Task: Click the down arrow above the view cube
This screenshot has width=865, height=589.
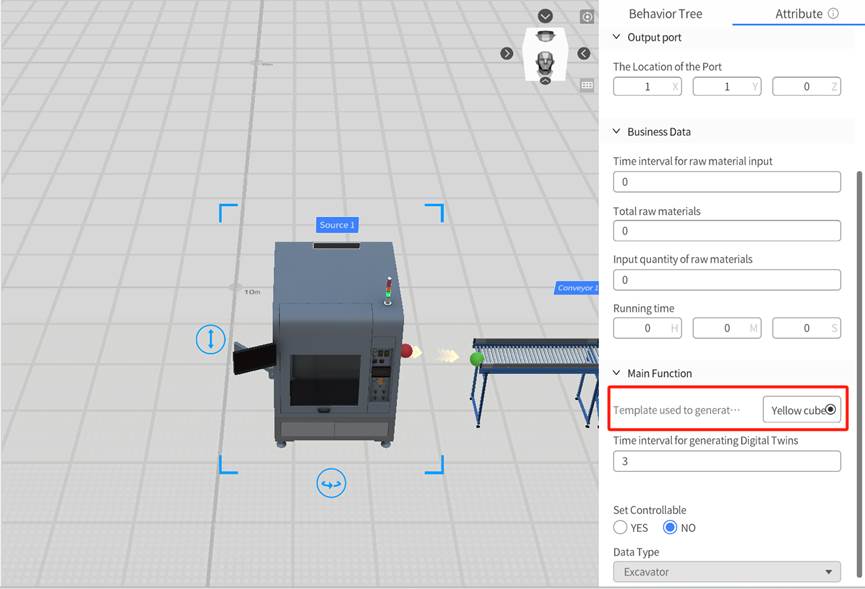Action: click(545, 16)
